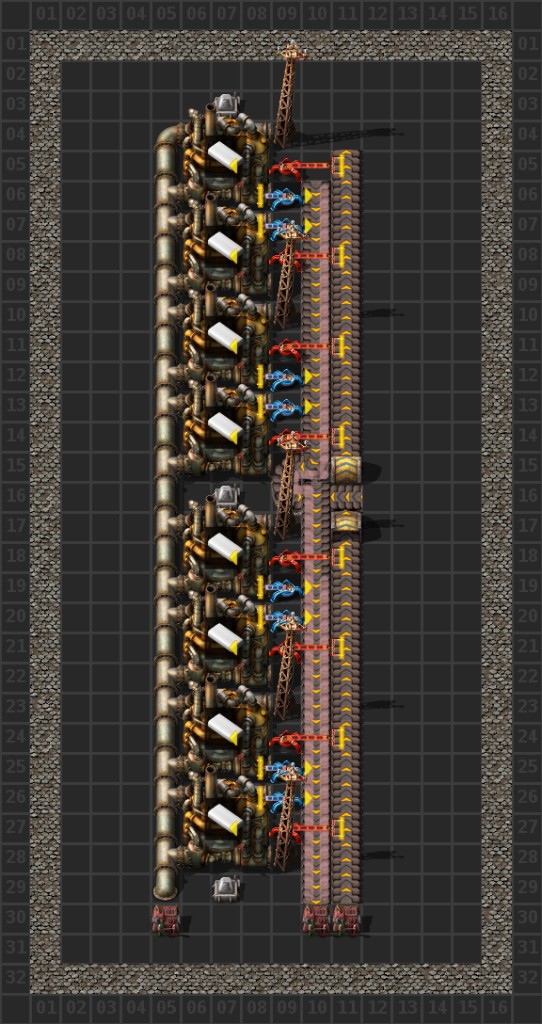Select the red long-handed inserter in row 14
The height and width of the screenshot is (1024, 542).
pos(310,438)
